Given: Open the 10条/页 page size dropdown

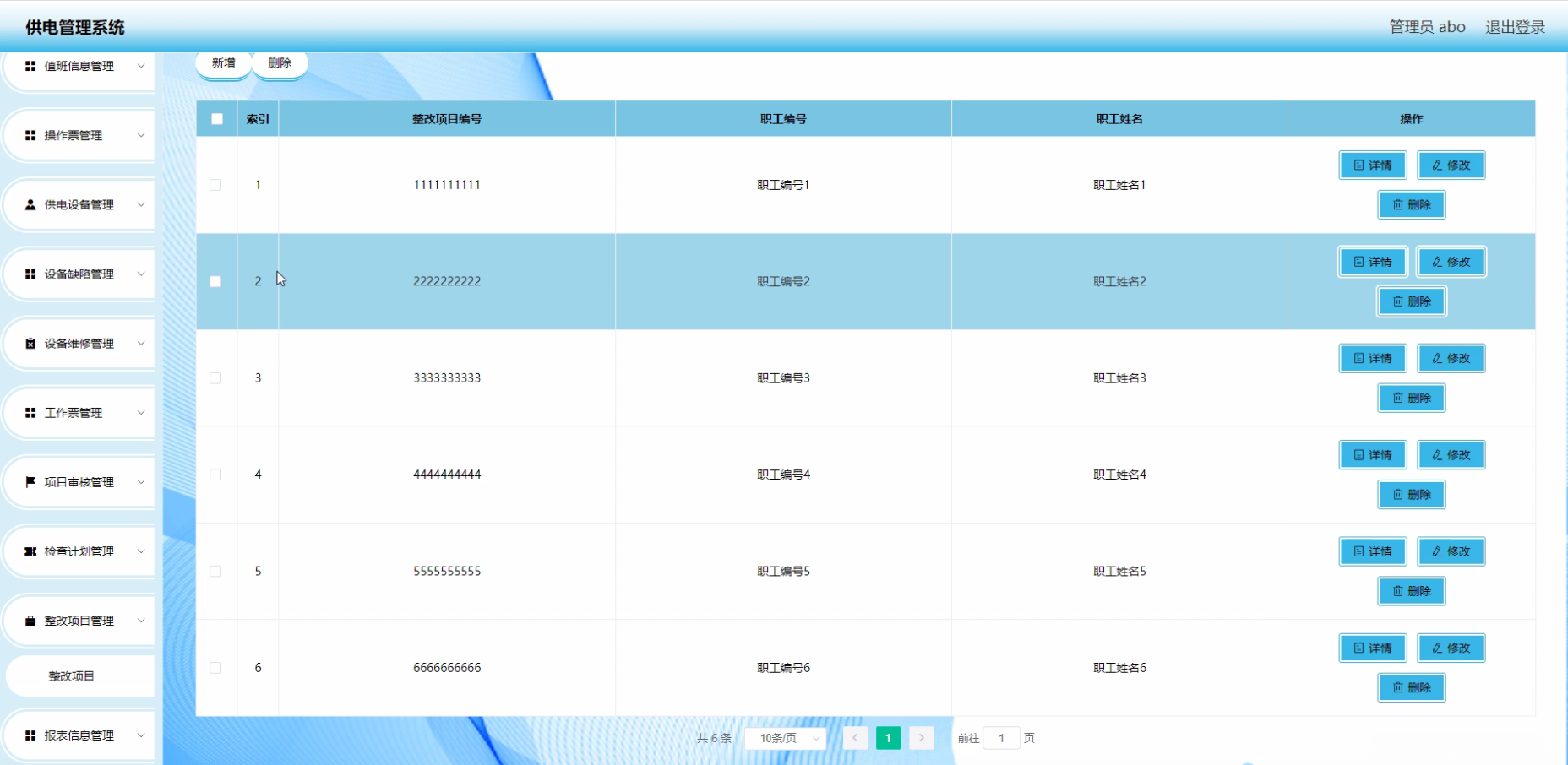Looking at the screenshot, I should point(786,738).
